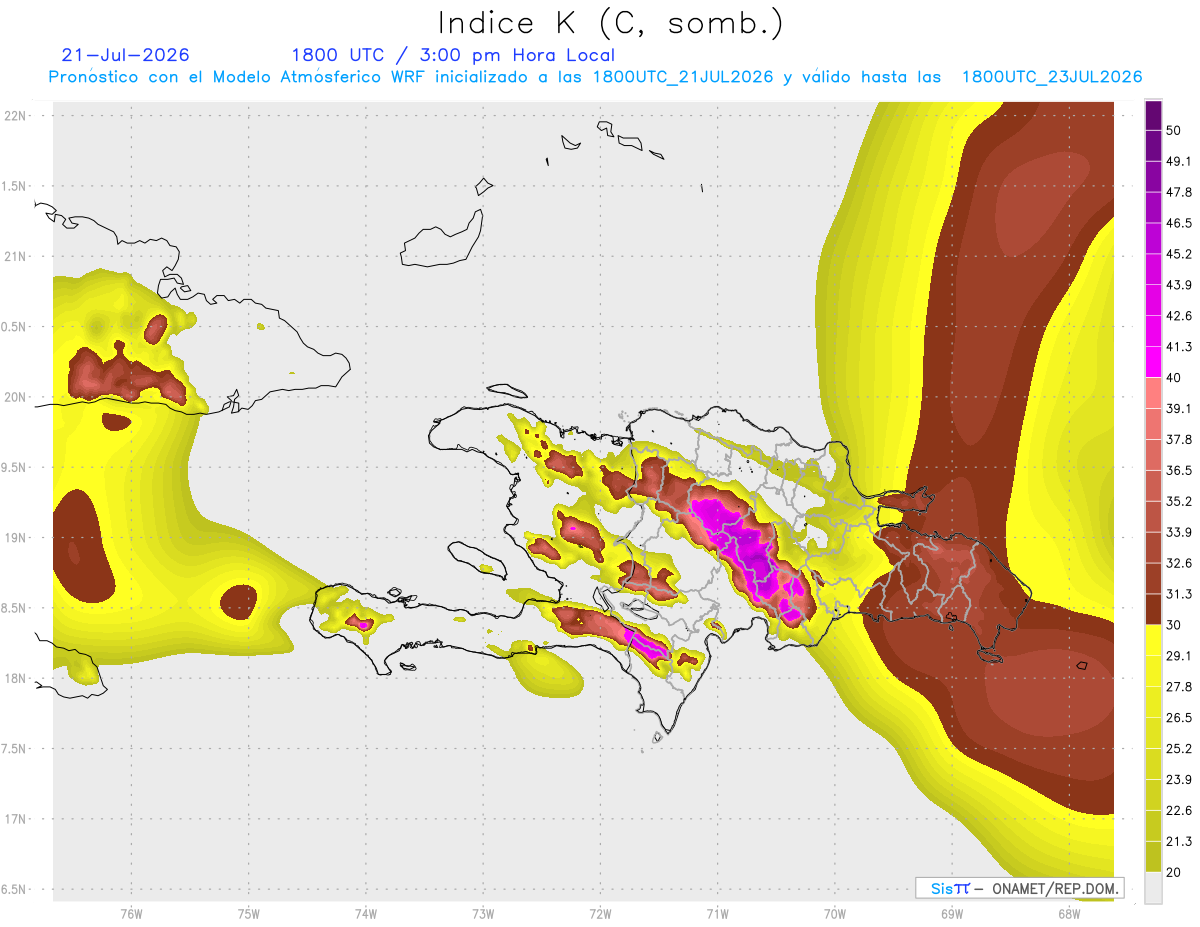Click the '19N' latitude label

pyautogui.click(x=14, y=538)
